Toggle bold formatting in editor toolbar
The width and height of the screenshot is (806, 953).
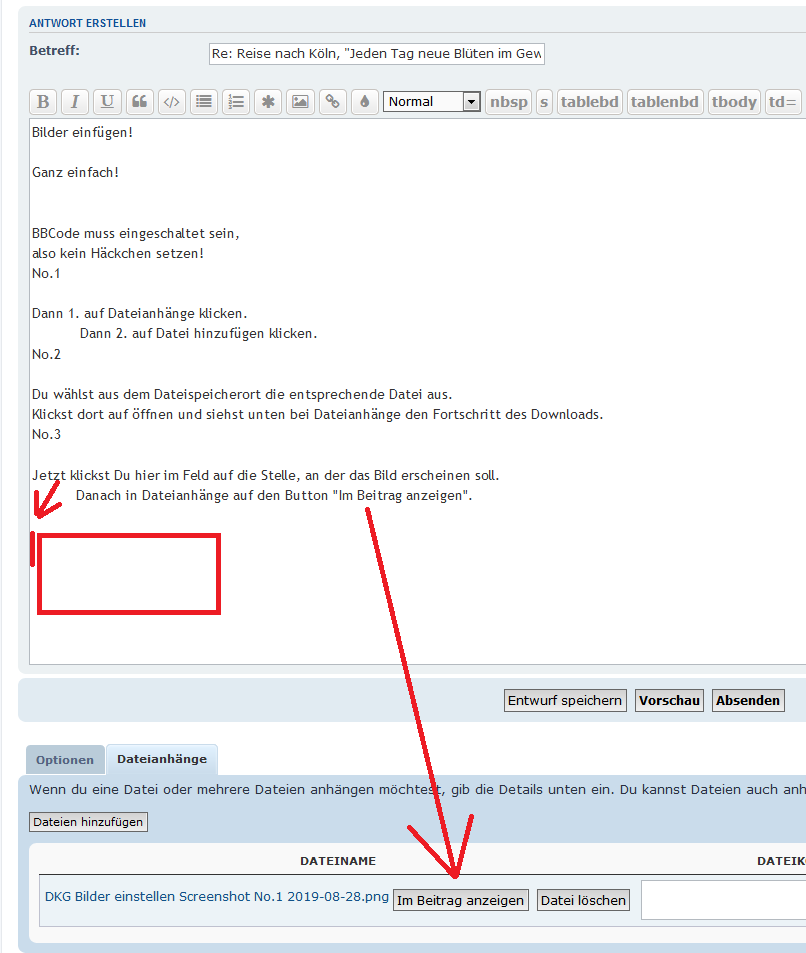point(43,102)
